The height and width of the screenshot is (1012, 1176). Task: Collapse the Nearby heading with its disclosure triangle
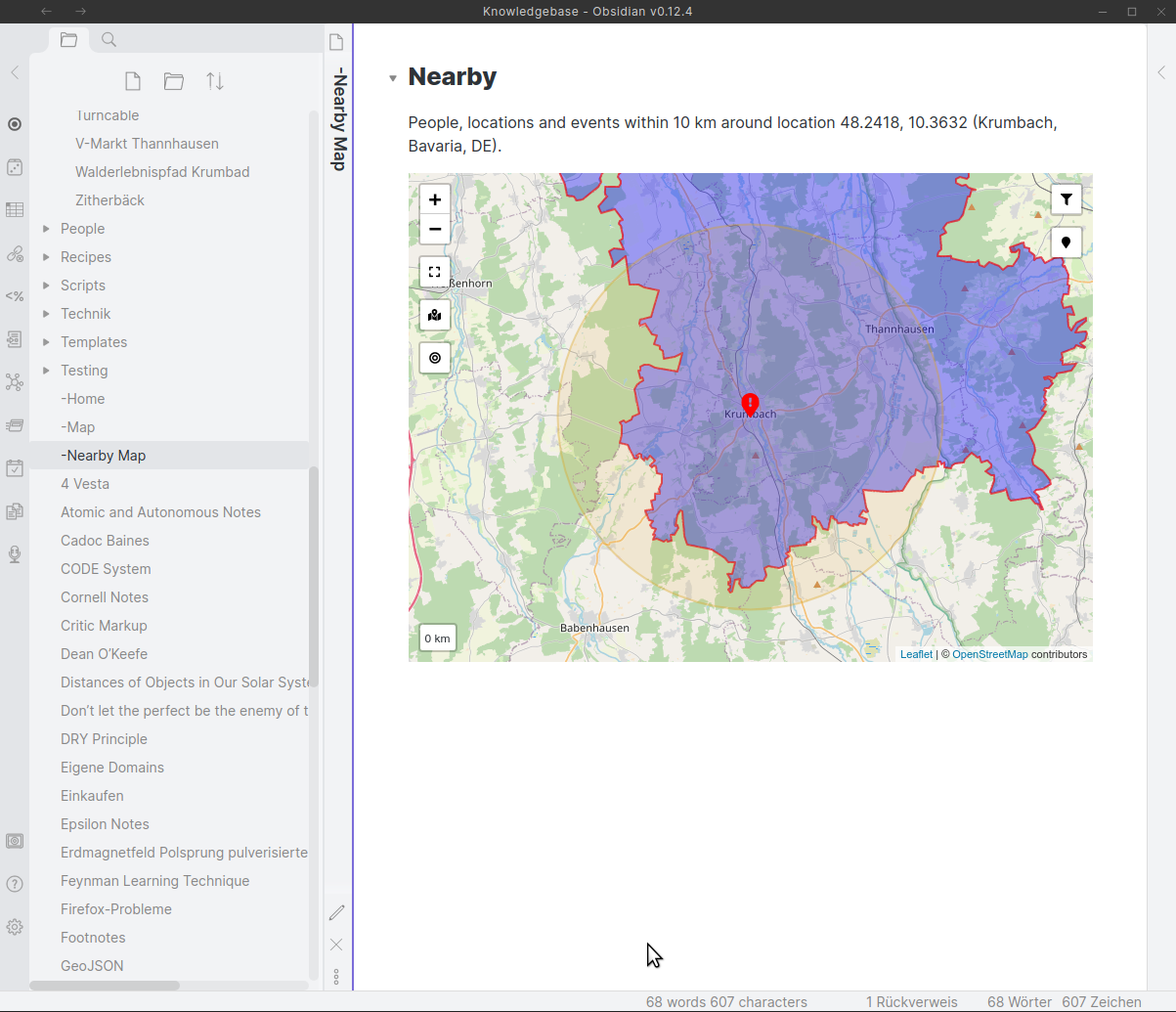click(392, 77)
